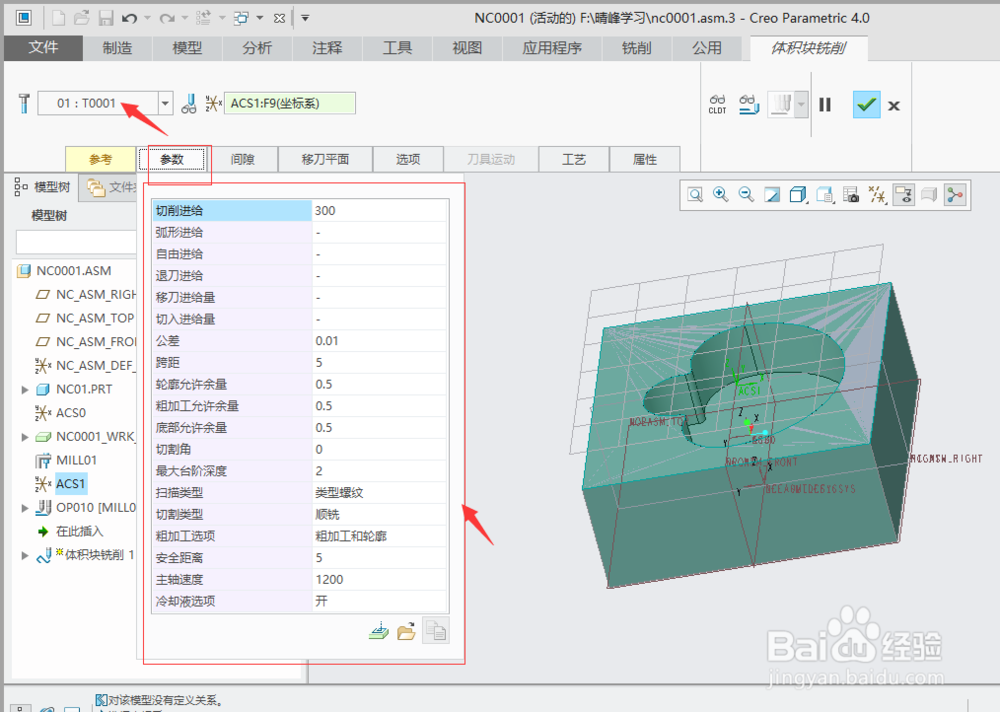
Task: Click the model tree search field
Action: [77, 242]
